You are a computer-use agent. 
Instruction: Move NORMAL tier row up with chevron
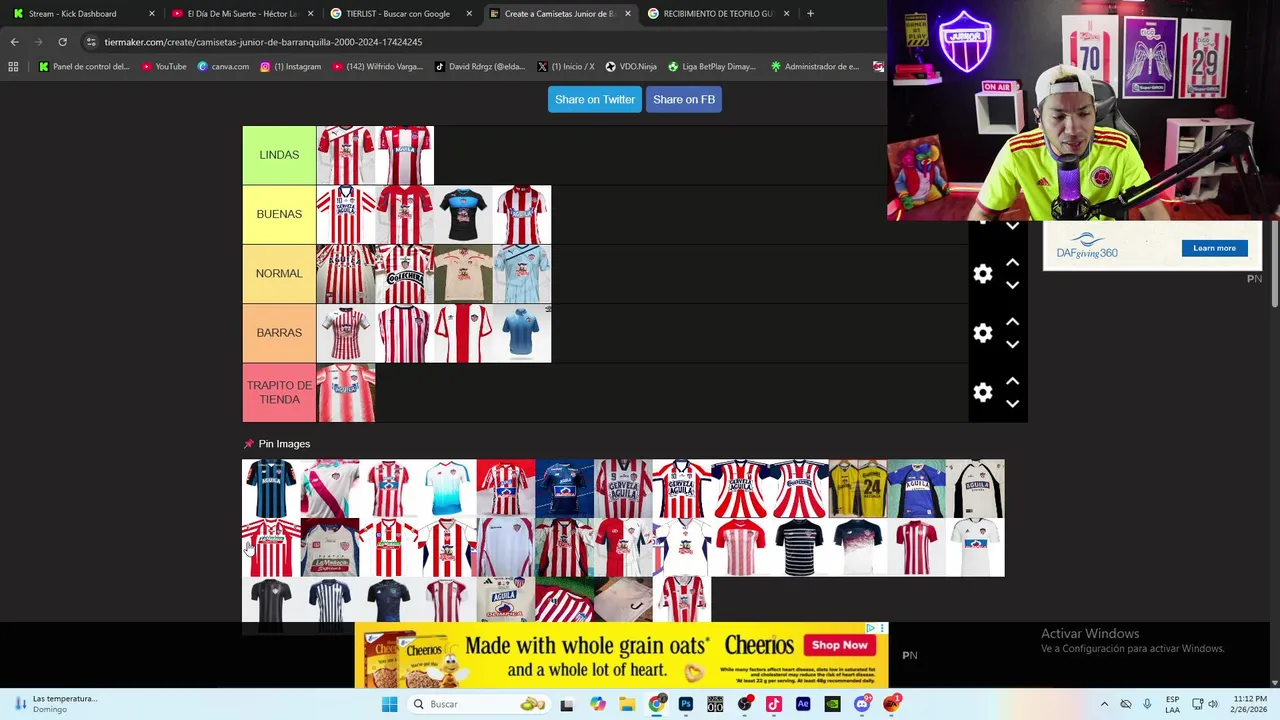pos(1012,263)
